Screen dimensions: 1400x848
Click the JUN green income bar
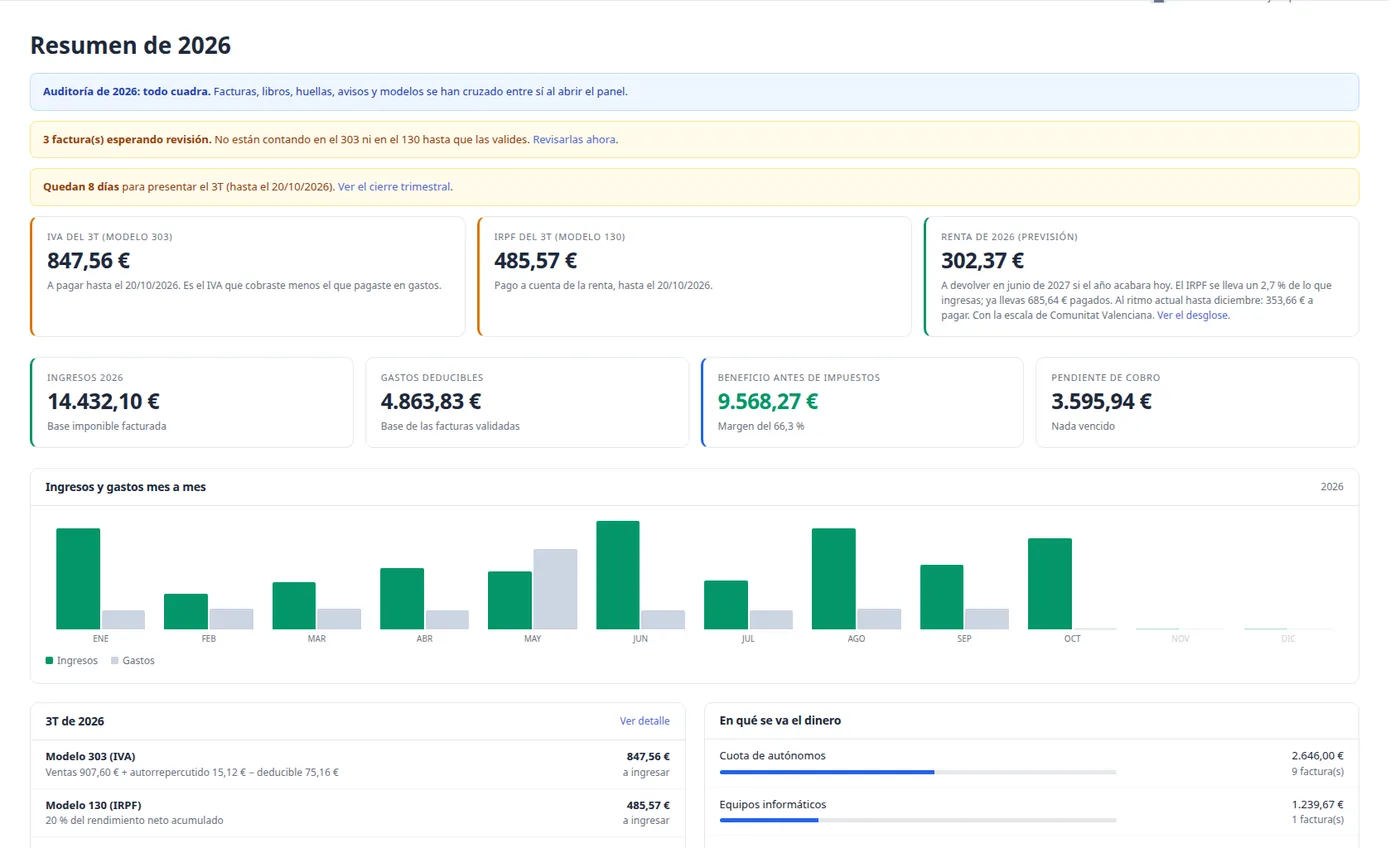[x=618, y=575]
